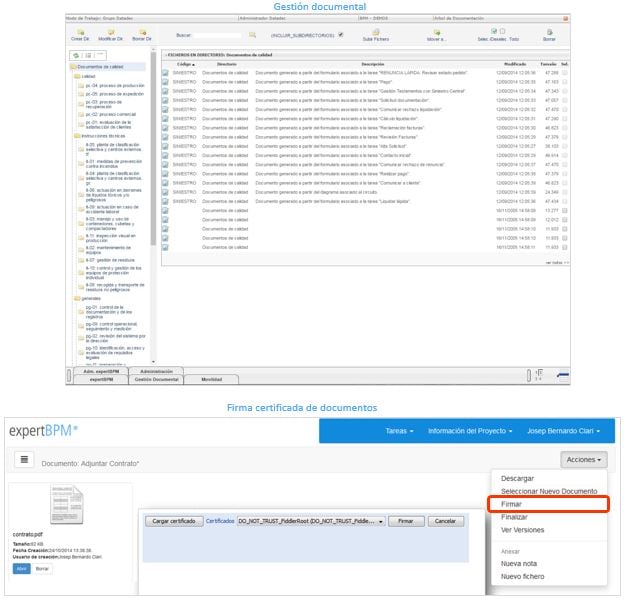Click the refresh icon above the folder tree
624x599 pixels.
pos(76,55)
